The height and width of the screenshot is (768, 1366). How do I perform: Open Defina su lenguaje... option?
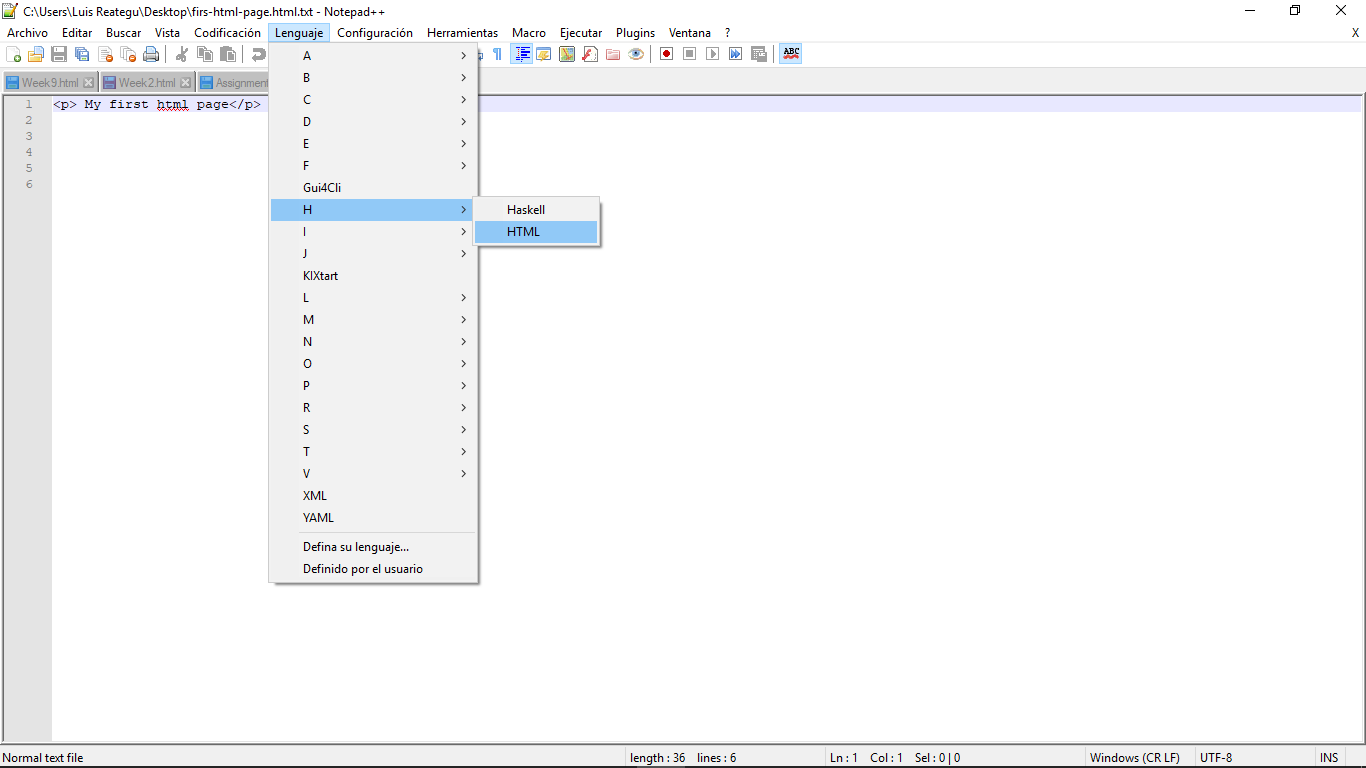(x=374, y=547)
